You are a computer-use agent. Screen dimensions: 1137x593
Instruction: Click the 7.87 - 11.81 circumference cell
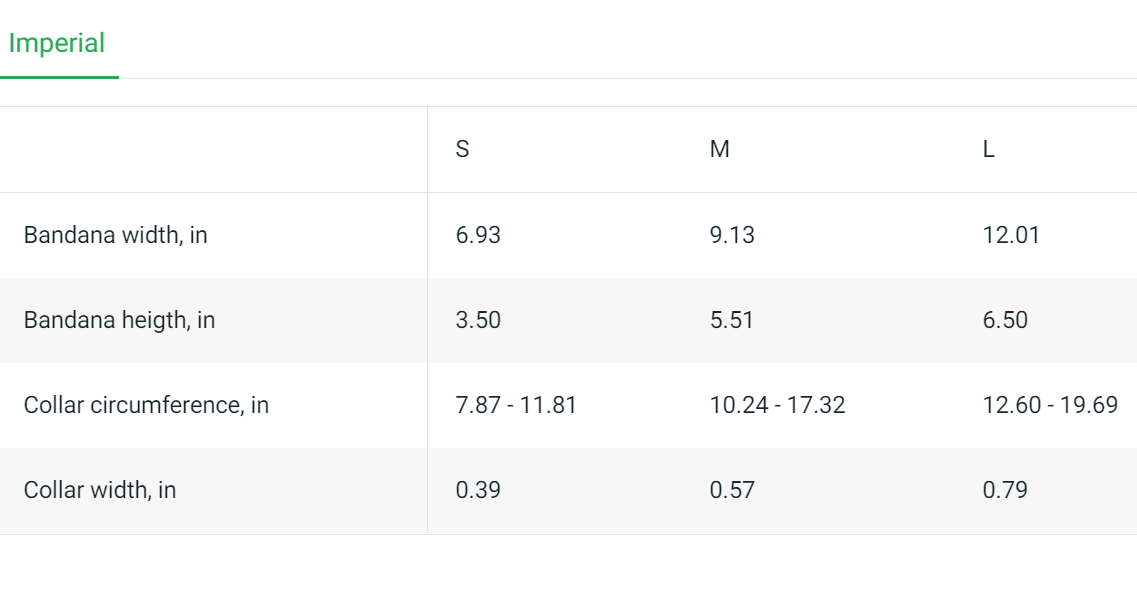click(x=516, y=406)
